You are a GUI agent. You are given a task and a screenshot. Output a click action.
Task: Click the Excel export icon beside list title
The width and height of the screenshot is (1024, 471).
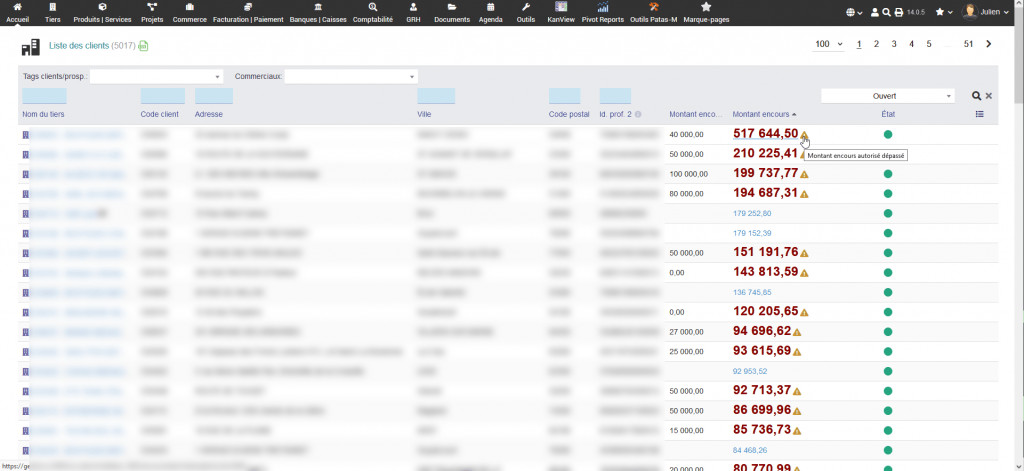click(x=143, y=46)
